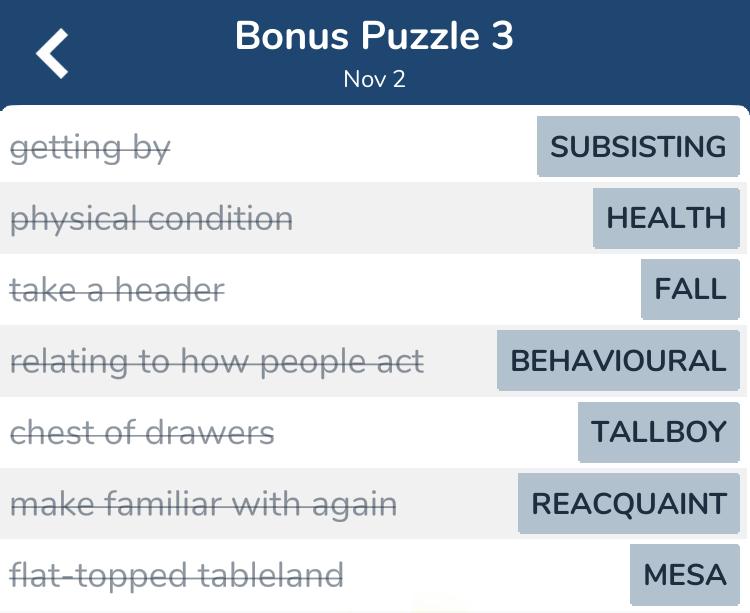The image size is (750, 613).
Task: Select the 'take a header' clue
Action: [117, 290]
